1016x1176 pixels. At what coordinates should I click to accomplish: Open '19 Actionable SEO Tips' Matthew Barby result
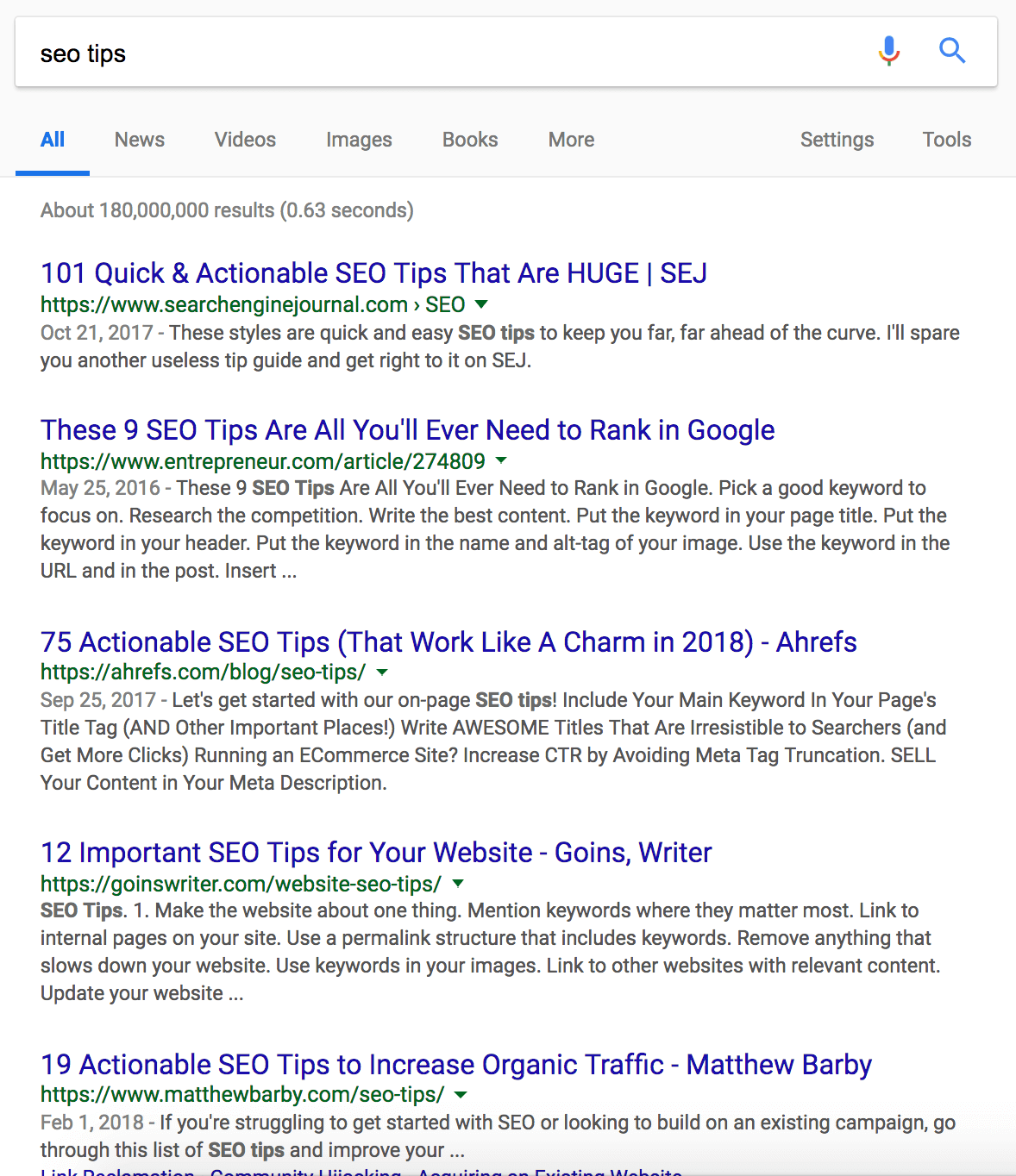coord(456,1065)
